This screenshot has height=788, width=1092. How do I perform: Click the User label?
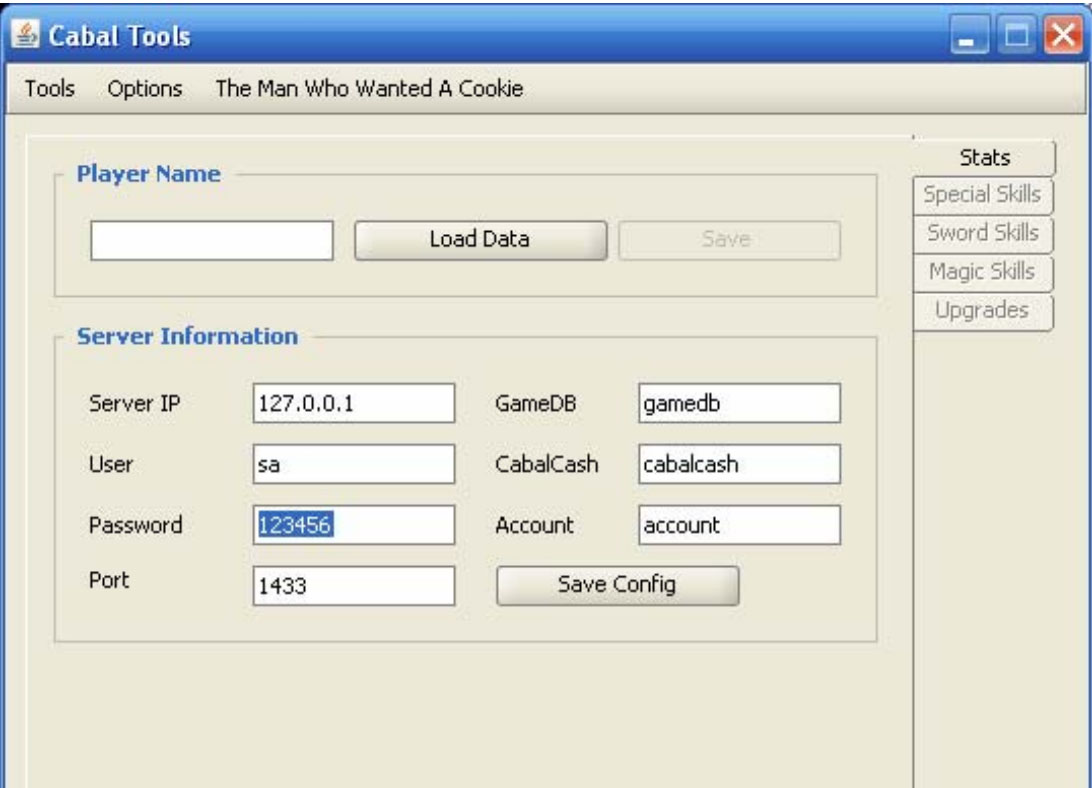(111, 464)
